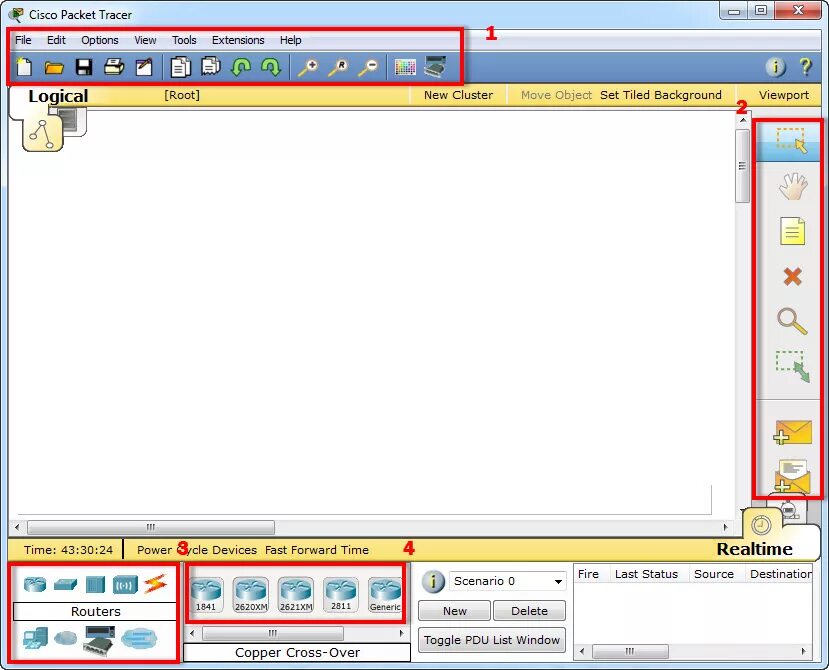Click New Cluster in the workspace bar
Viewport: 829px width, 670px height.
tap(458, 95)
